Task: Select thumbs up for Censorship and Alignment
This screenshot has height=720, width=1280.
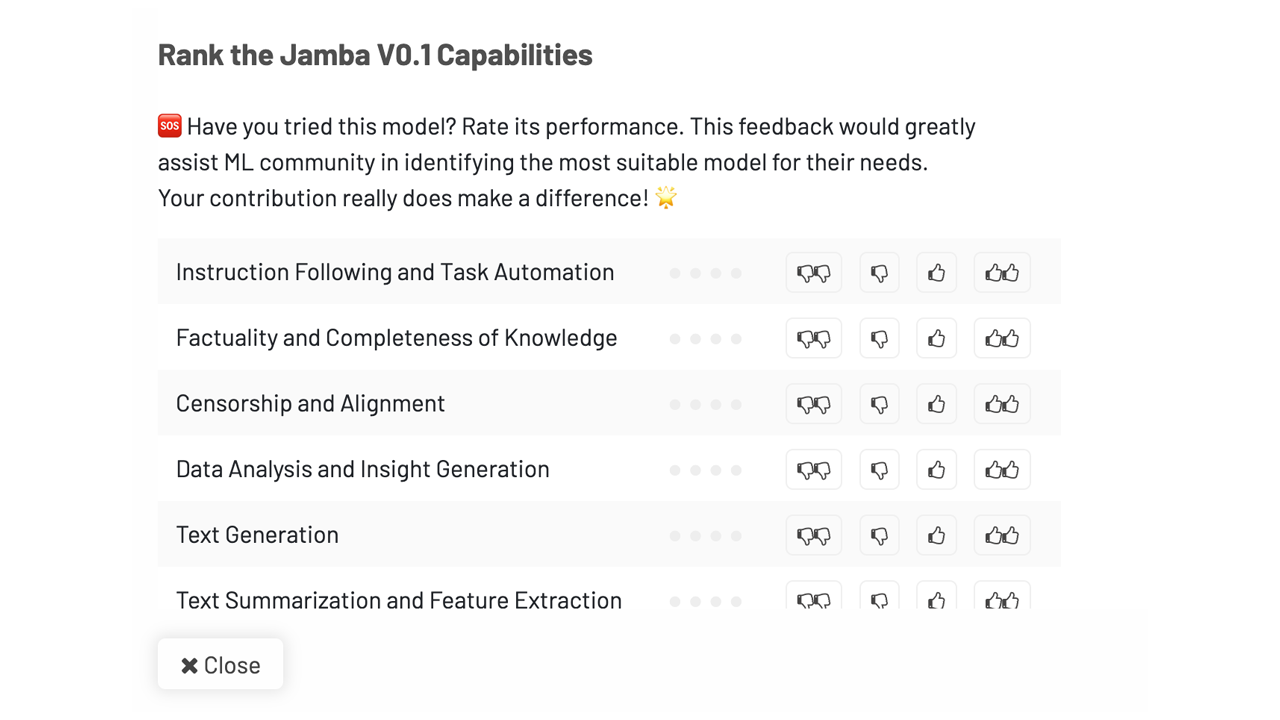Action: [936, 403]
